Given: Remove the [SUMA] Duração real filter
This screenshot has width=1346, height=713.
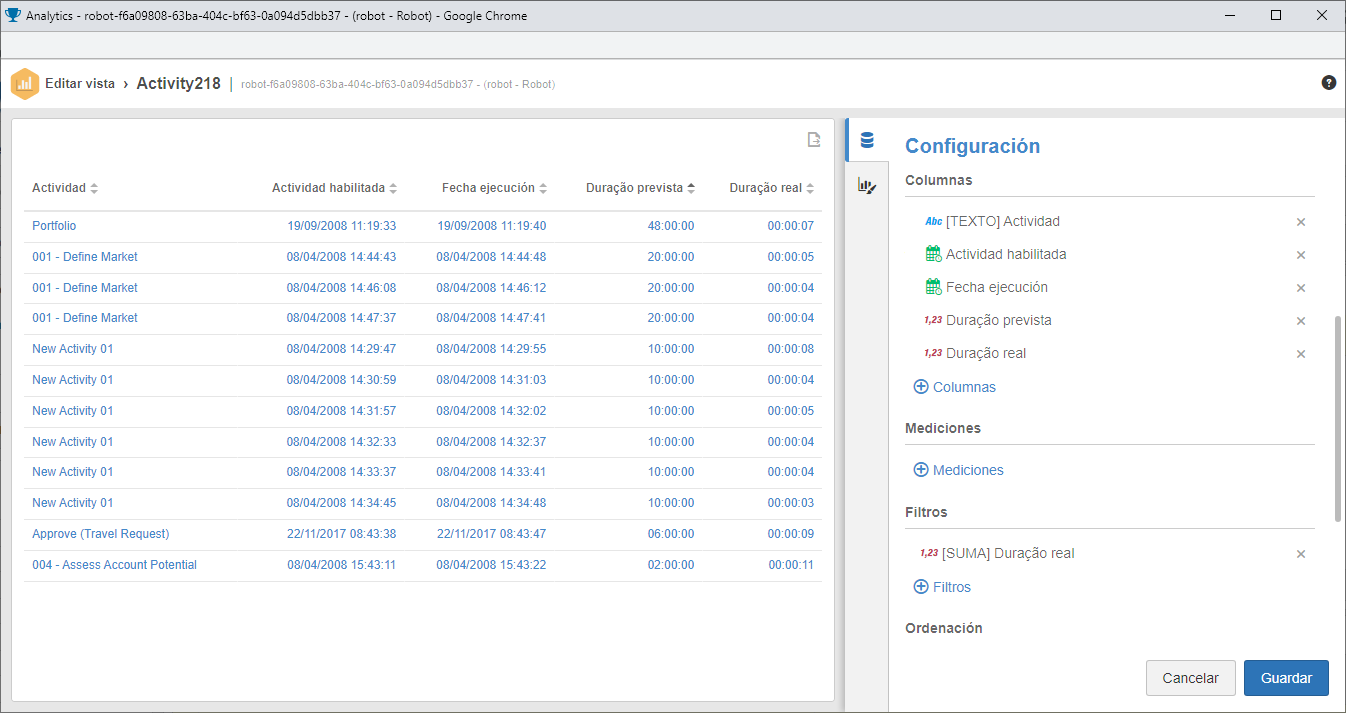Looking at the screenshot, I should (1301, 554).
